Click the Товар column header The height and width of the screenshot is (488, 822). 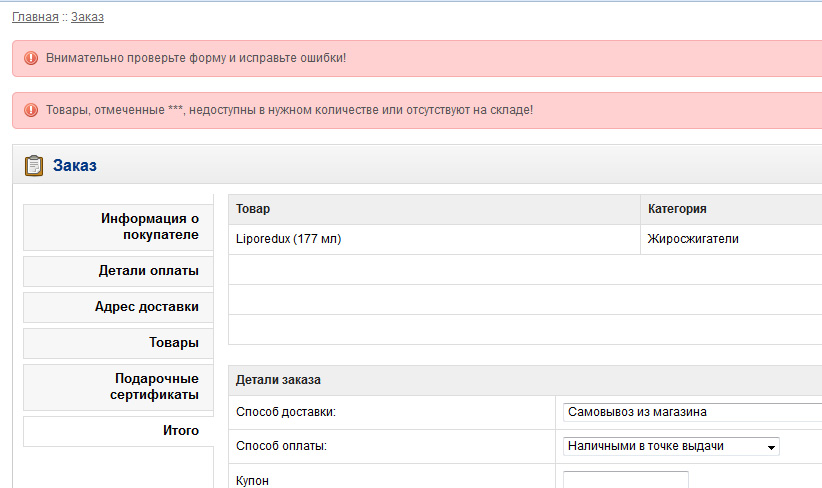(253, 209)
